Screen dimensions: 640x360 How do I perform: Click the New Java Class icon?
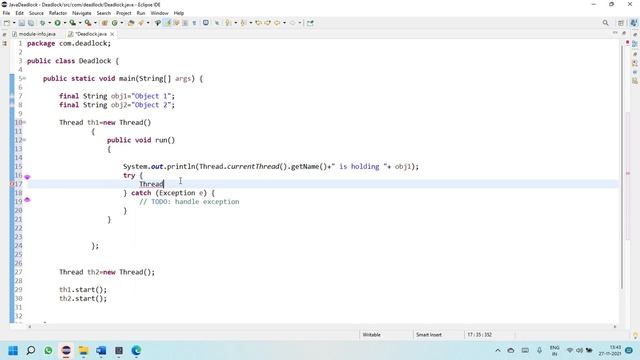click(115, 23)
